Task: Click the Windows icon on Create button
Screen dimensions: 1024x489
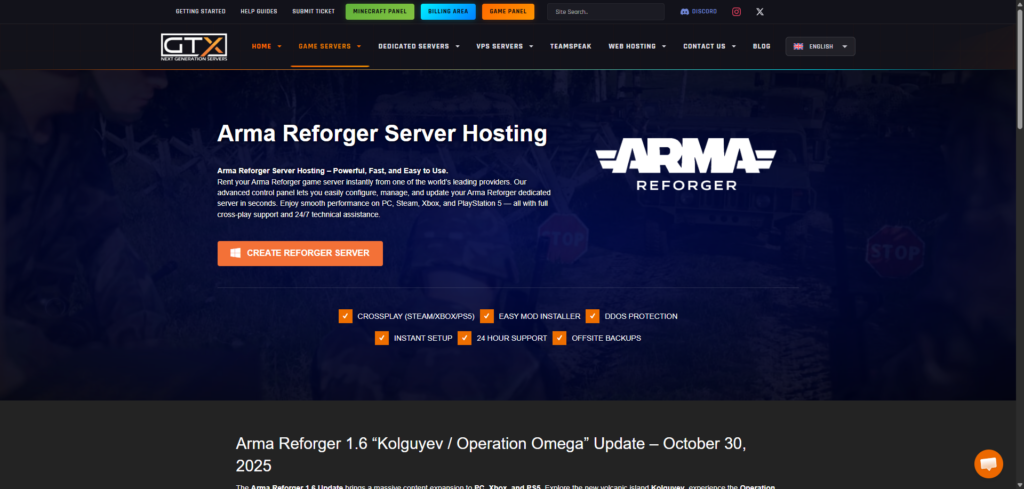Action: coord(235,253)
